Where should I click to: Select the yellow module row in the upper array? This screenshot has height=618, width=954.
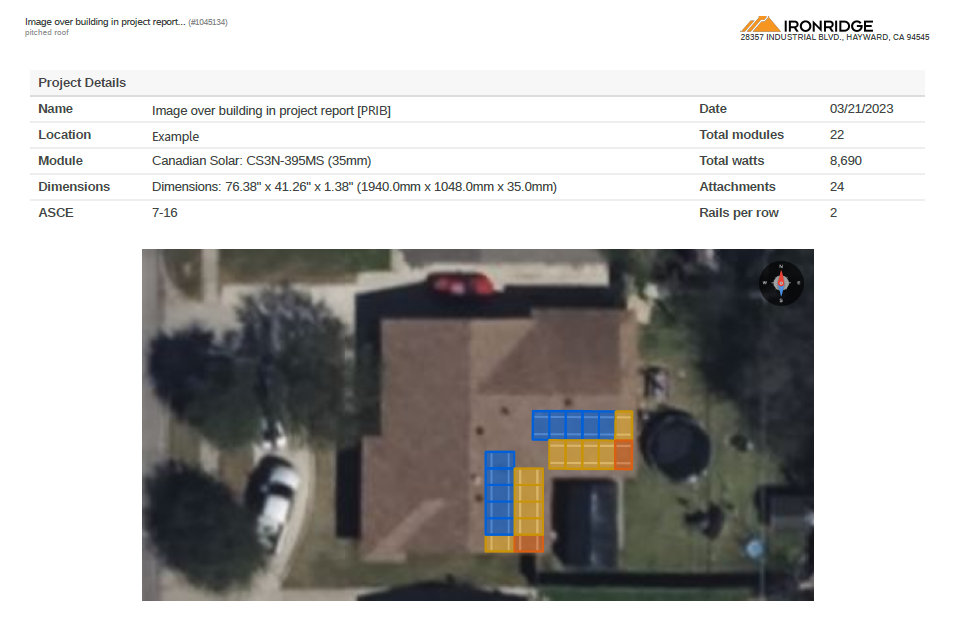pyautogui.click(x=580, y=455)
